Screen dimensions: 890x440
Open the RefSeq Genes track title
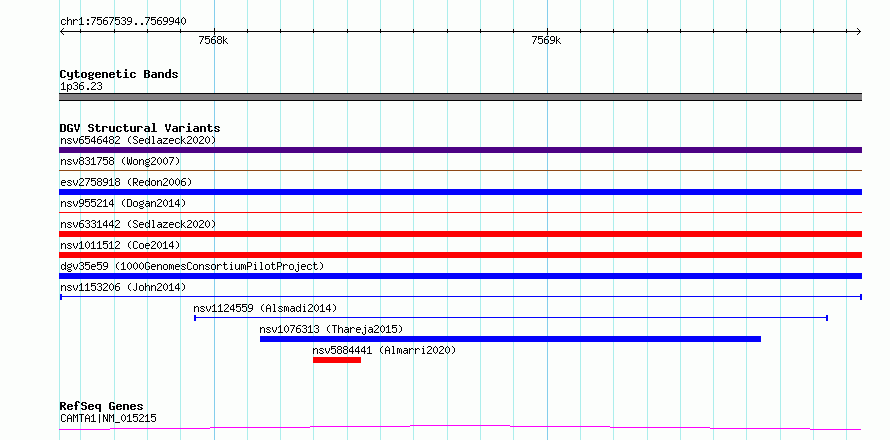click(101, 407)
